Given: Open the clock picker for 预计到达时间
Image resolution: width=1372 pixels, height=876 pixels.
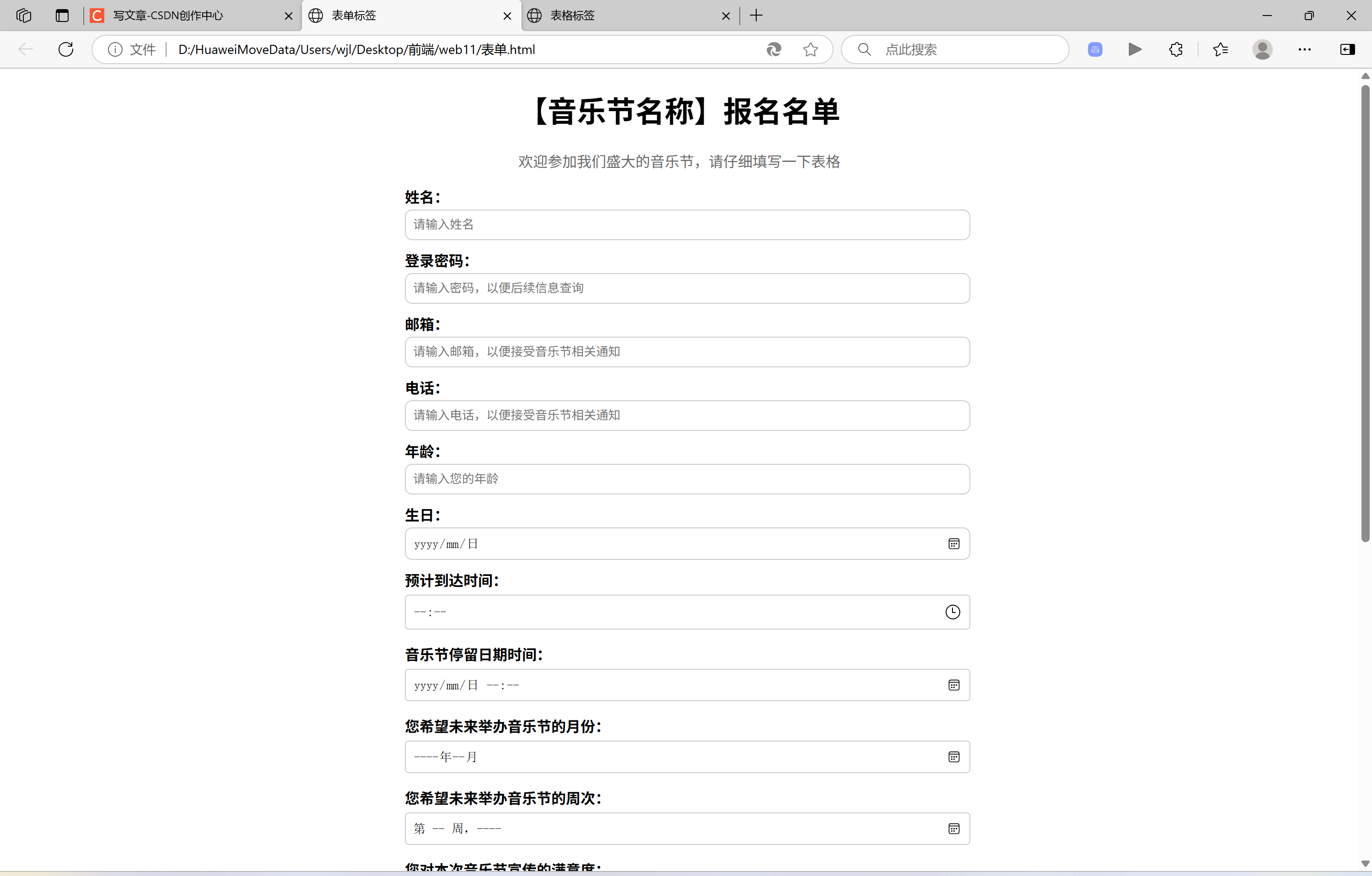Looking at the screenshot, I should coord(952,613).
